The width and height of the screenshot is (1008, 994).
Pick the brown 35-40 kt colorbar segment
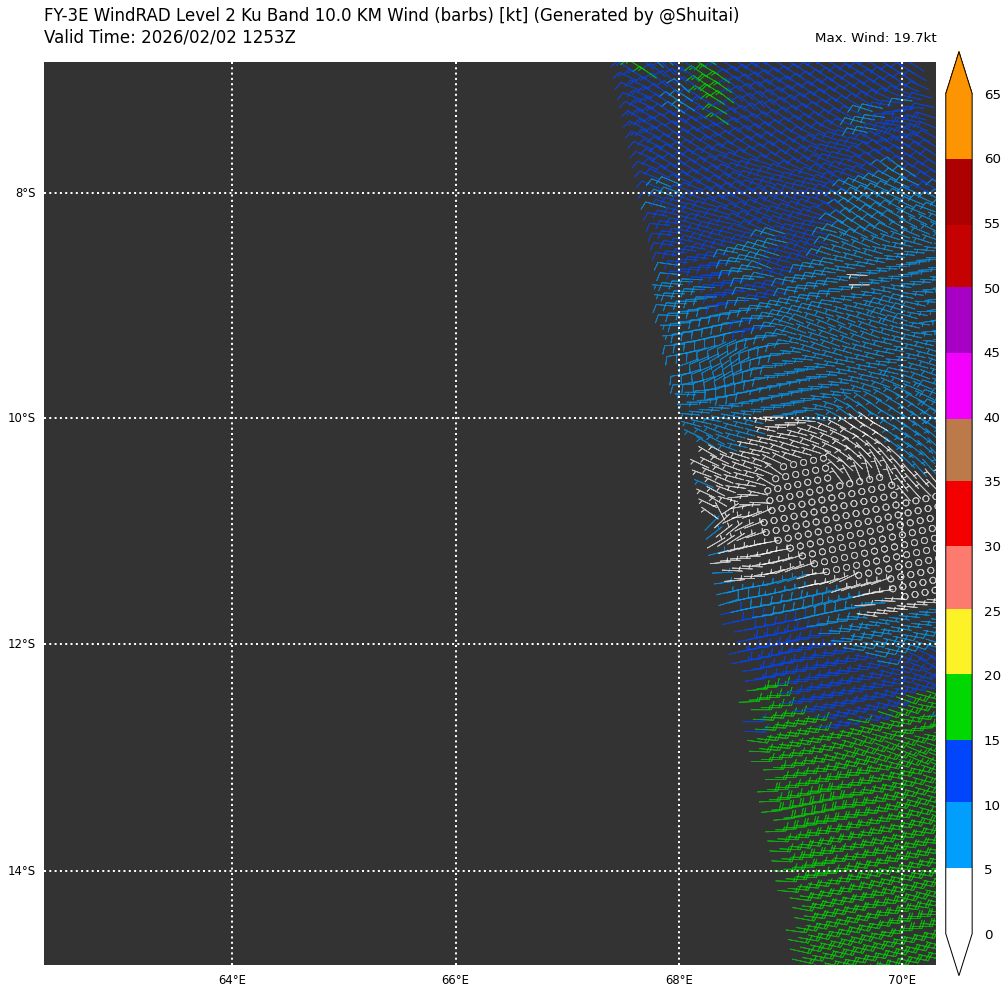(958, 450)
